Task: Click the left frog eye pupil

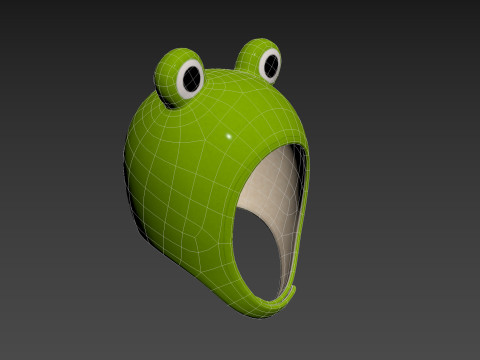Action: 192,79
